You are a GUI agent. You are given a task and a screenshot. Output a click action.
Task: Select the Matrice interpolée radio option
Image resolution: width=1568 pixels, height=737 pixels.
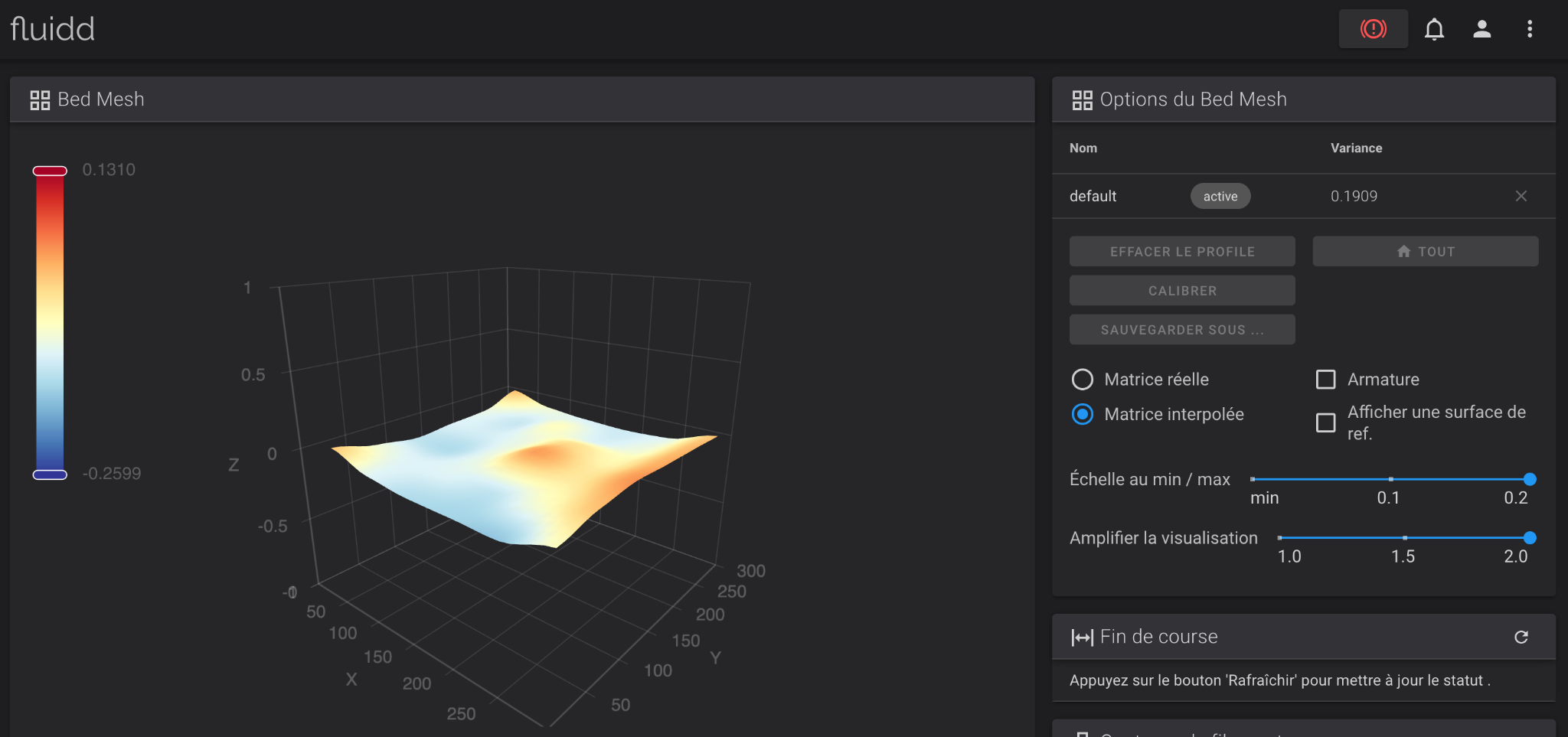click(1083, 414)
